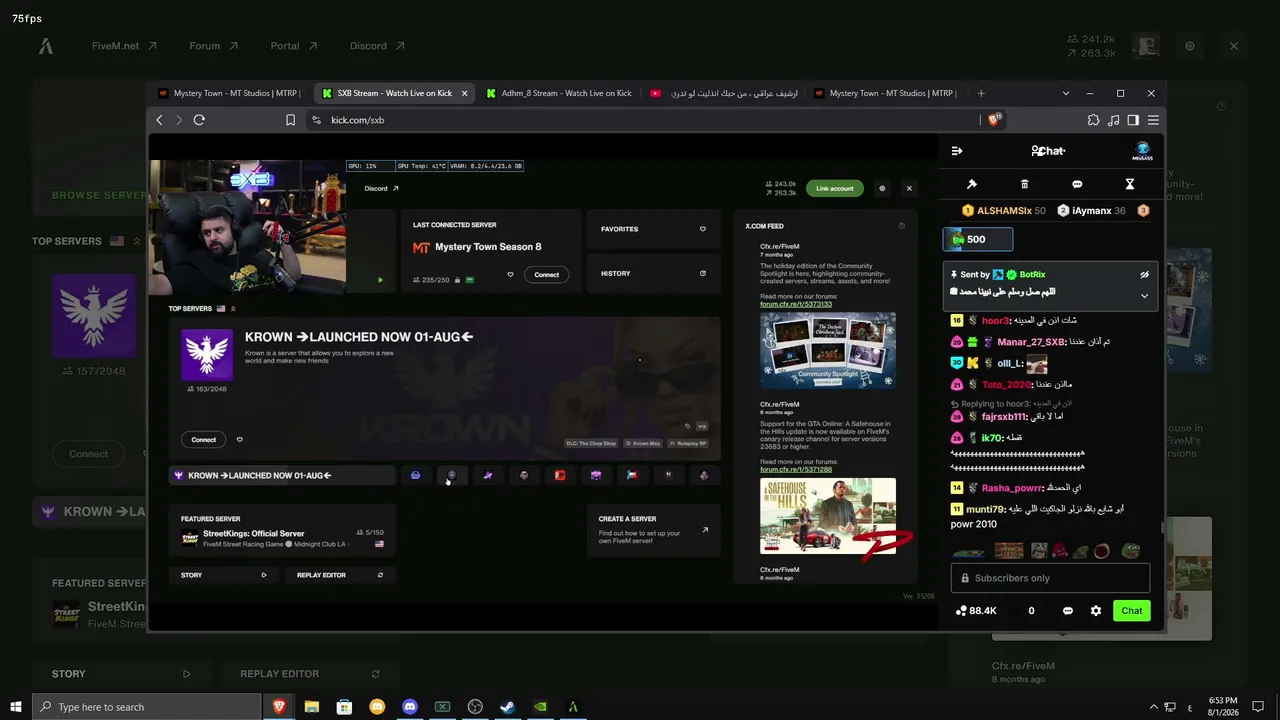Viewport: 1280px width, 720px height.
Task: Open Story in the background FiveM launcher
Action: (x=121, y=674)
